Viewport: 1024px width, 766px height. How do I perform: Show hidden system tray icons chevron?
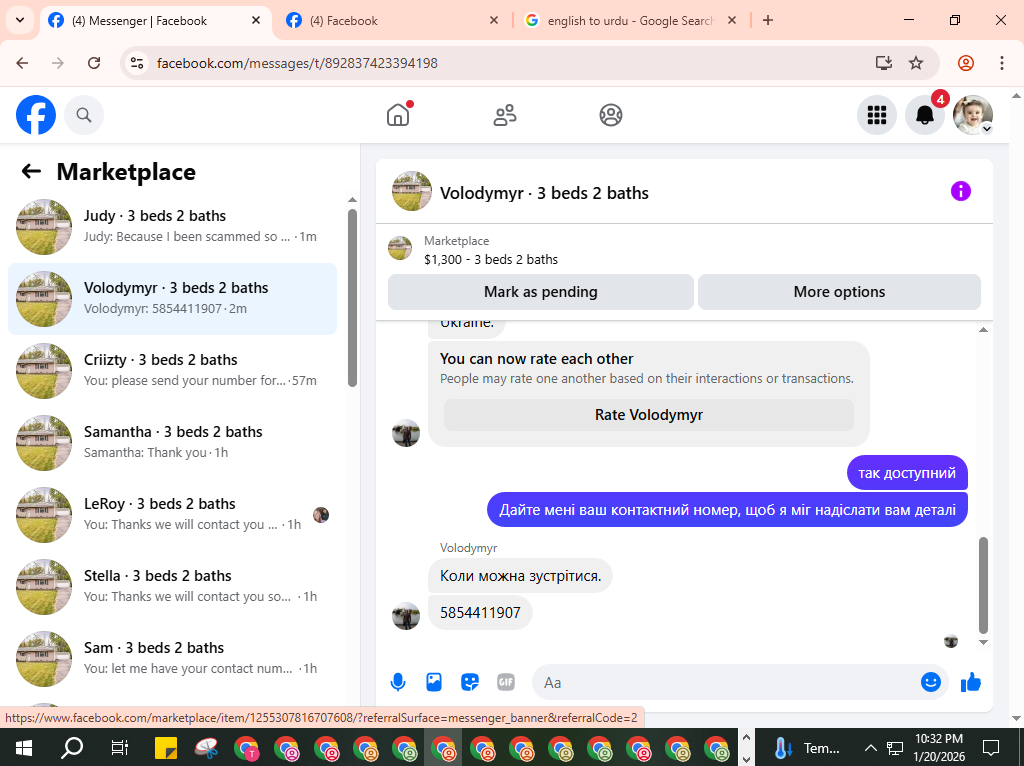tap(871, 748)
